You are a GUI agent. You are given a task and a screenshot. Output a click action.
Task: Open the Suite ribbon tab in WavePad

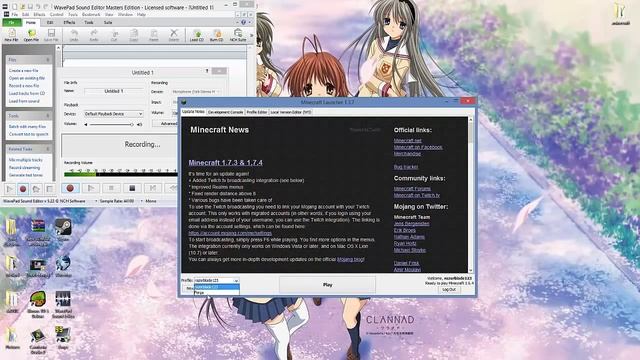[x=108, y=22]
